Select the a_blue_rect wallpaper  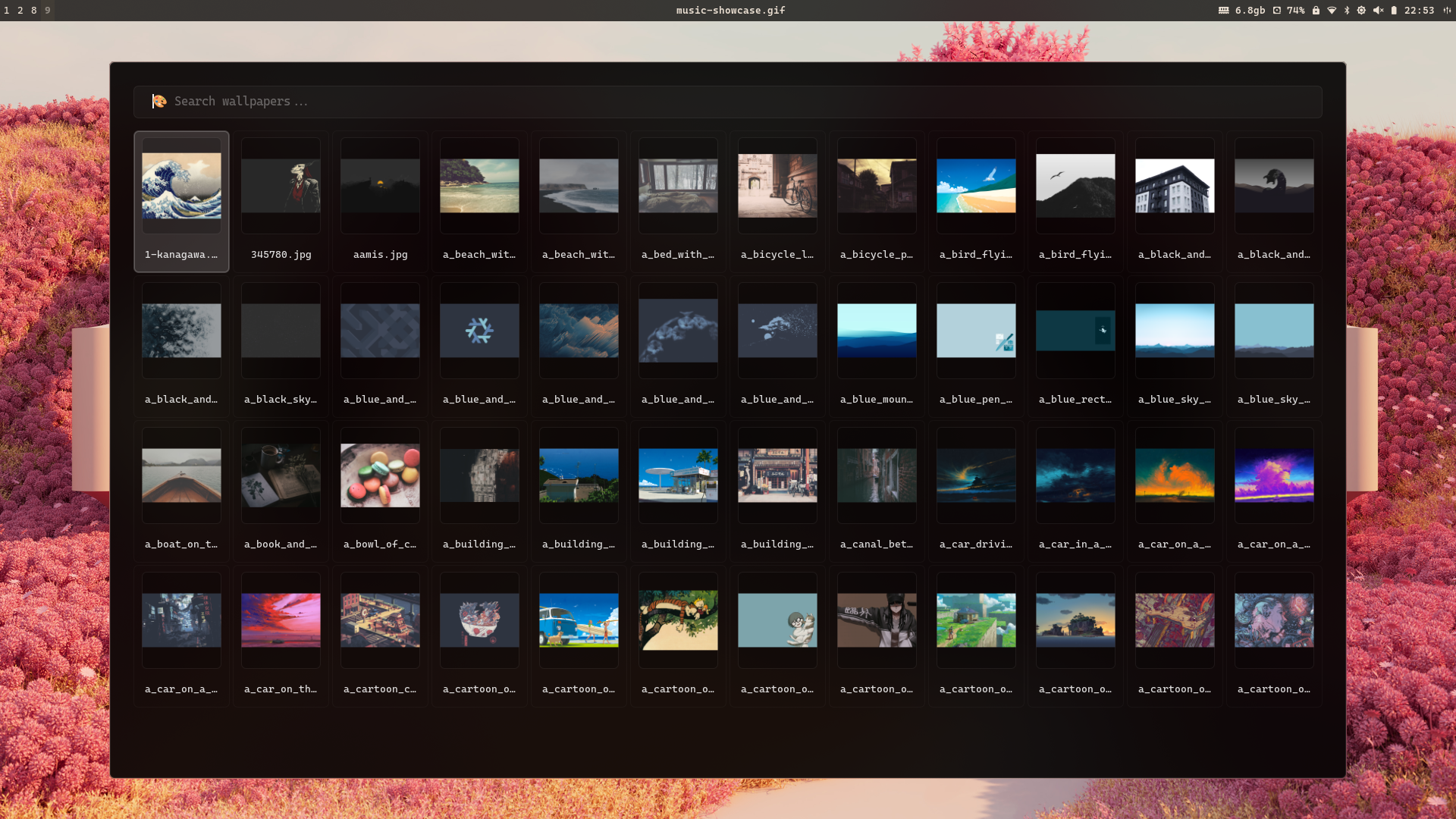(1075, 347)
